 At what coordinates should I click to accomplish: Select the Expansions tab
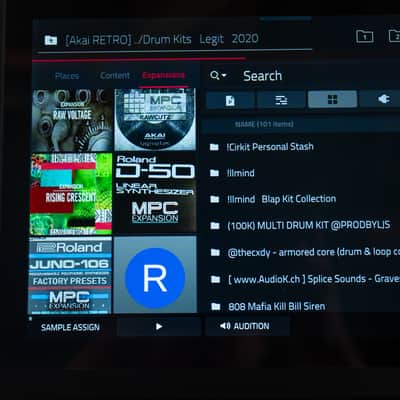(163, 75)
